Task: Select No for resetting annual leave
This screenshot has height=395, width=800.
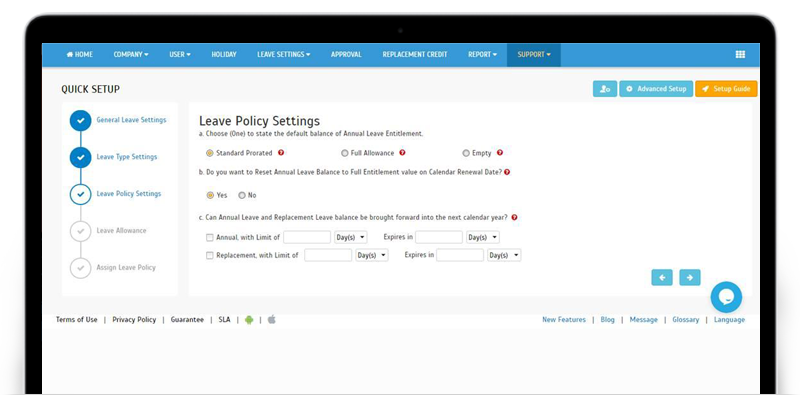Action: [241, 195]
